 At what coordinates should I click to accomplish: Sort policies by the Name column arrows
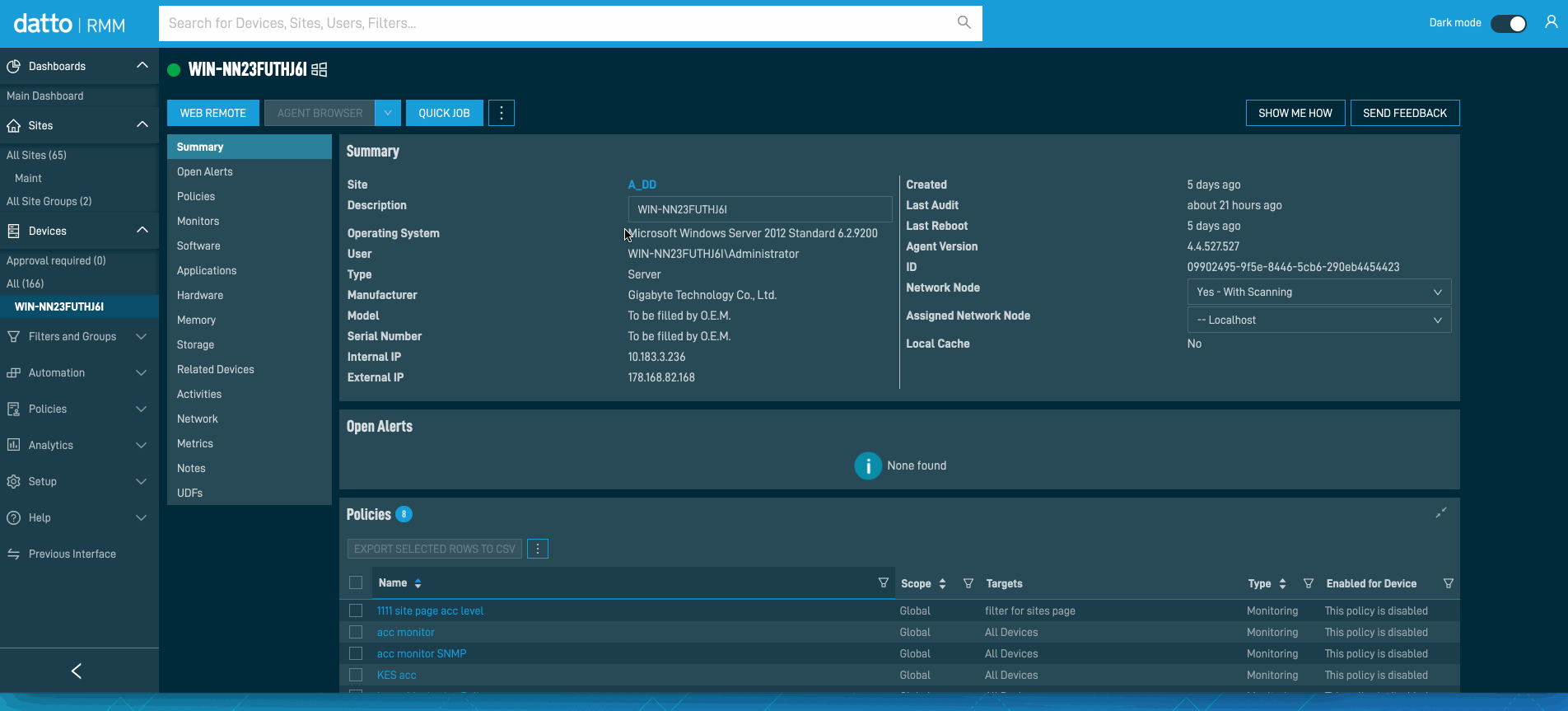[418, 583]
